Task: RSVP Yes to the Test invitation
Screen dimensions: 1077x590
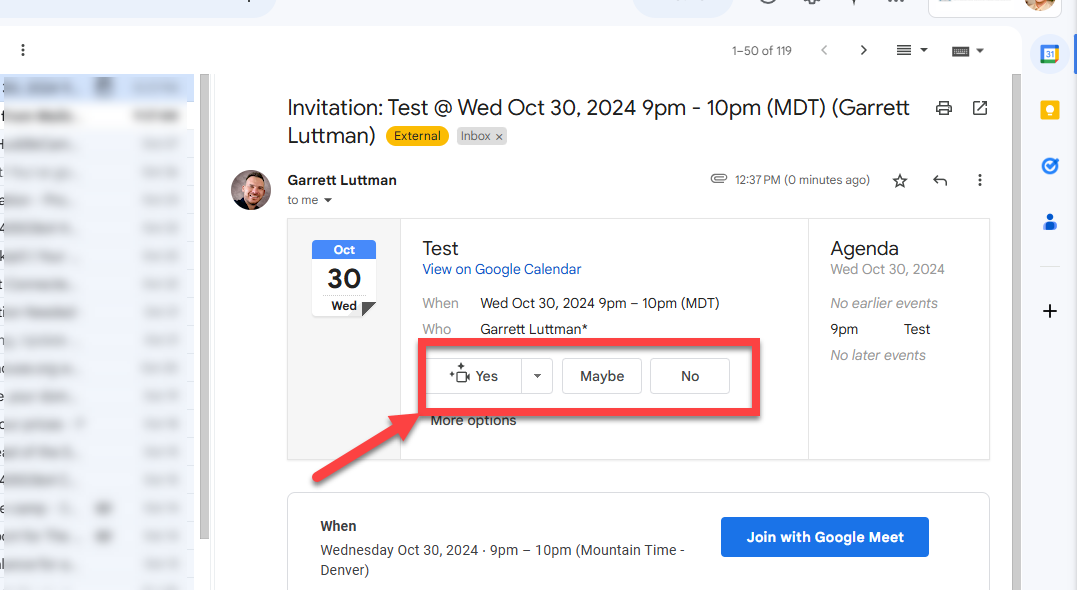Action: point(474,376)
